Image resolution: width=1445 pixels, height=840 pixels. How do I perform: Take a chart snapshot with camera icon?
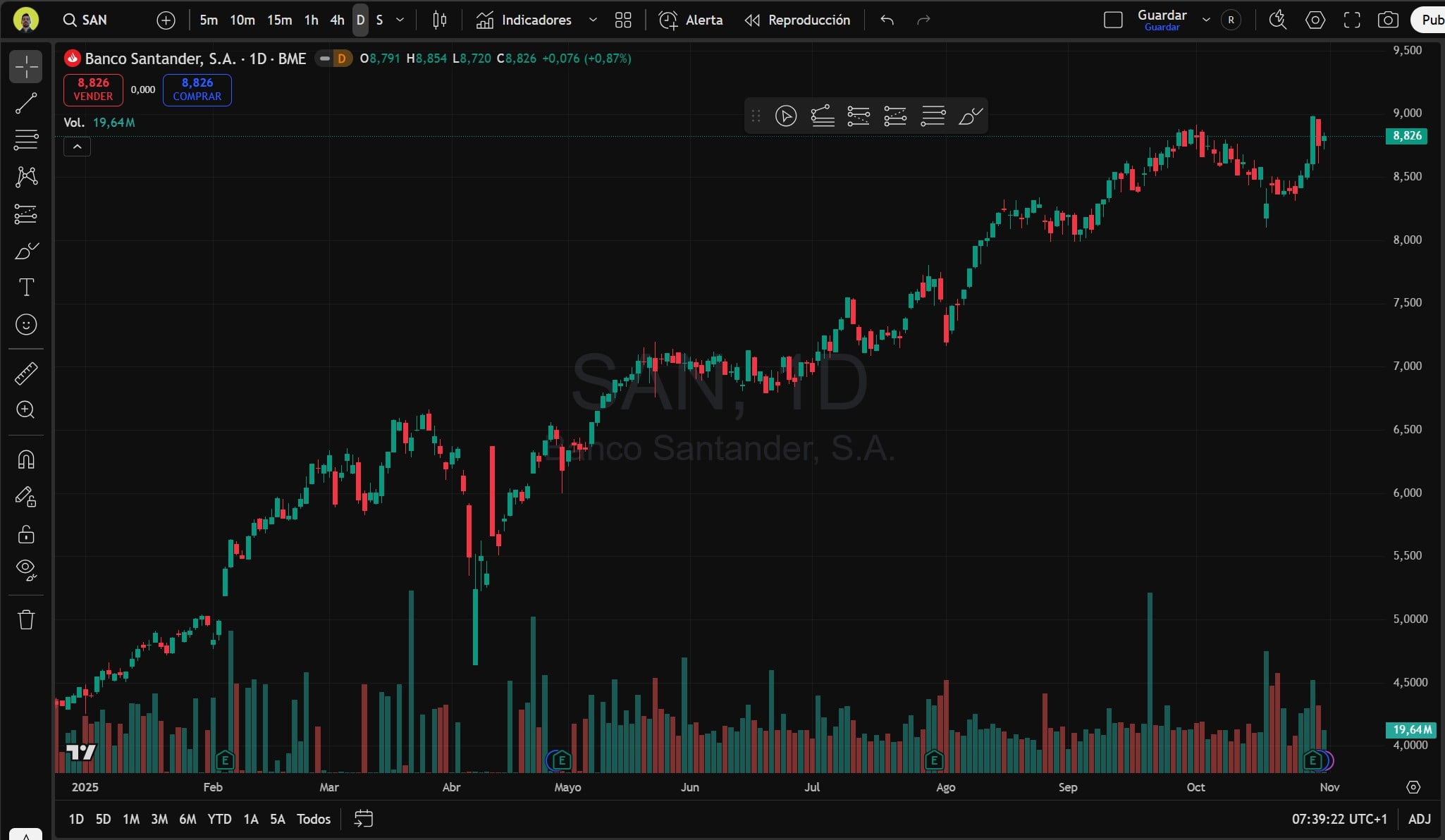[x=1388, y=20]
